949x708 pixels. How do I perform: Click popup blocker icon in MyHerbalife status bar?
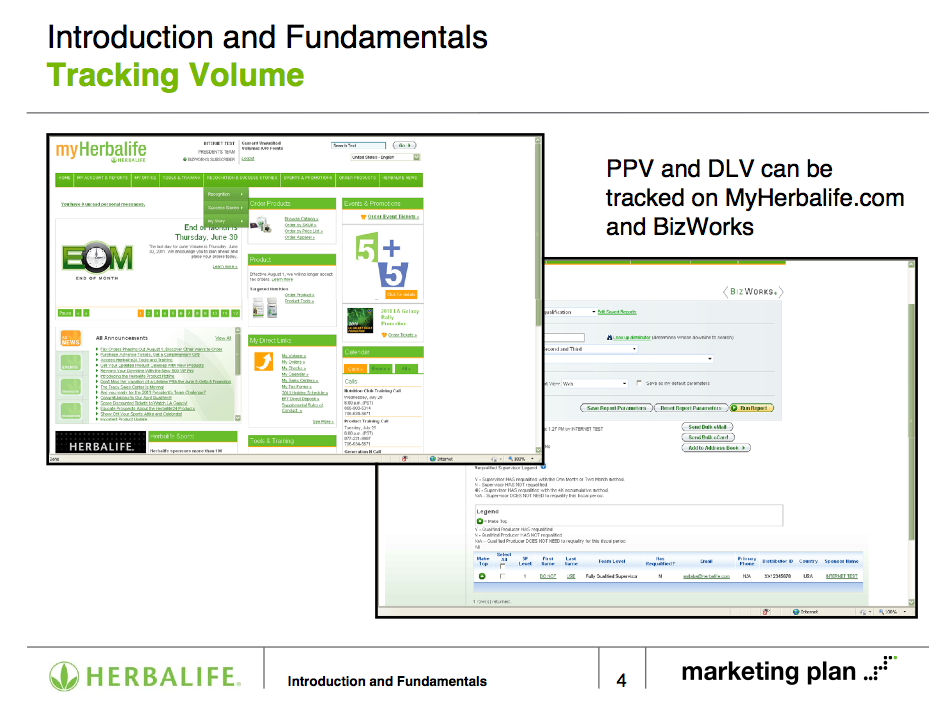[405, 459]
